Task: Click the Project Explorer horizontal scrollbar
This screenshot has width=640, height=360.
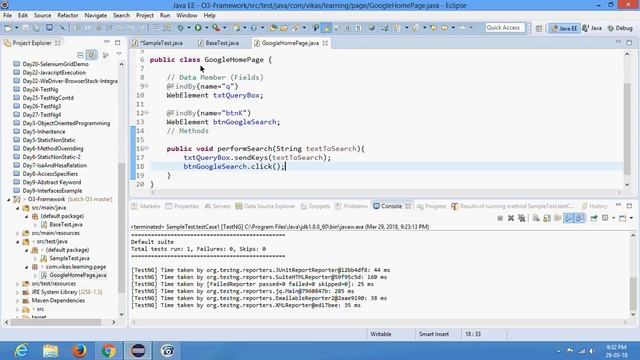Action: (56, 322)
